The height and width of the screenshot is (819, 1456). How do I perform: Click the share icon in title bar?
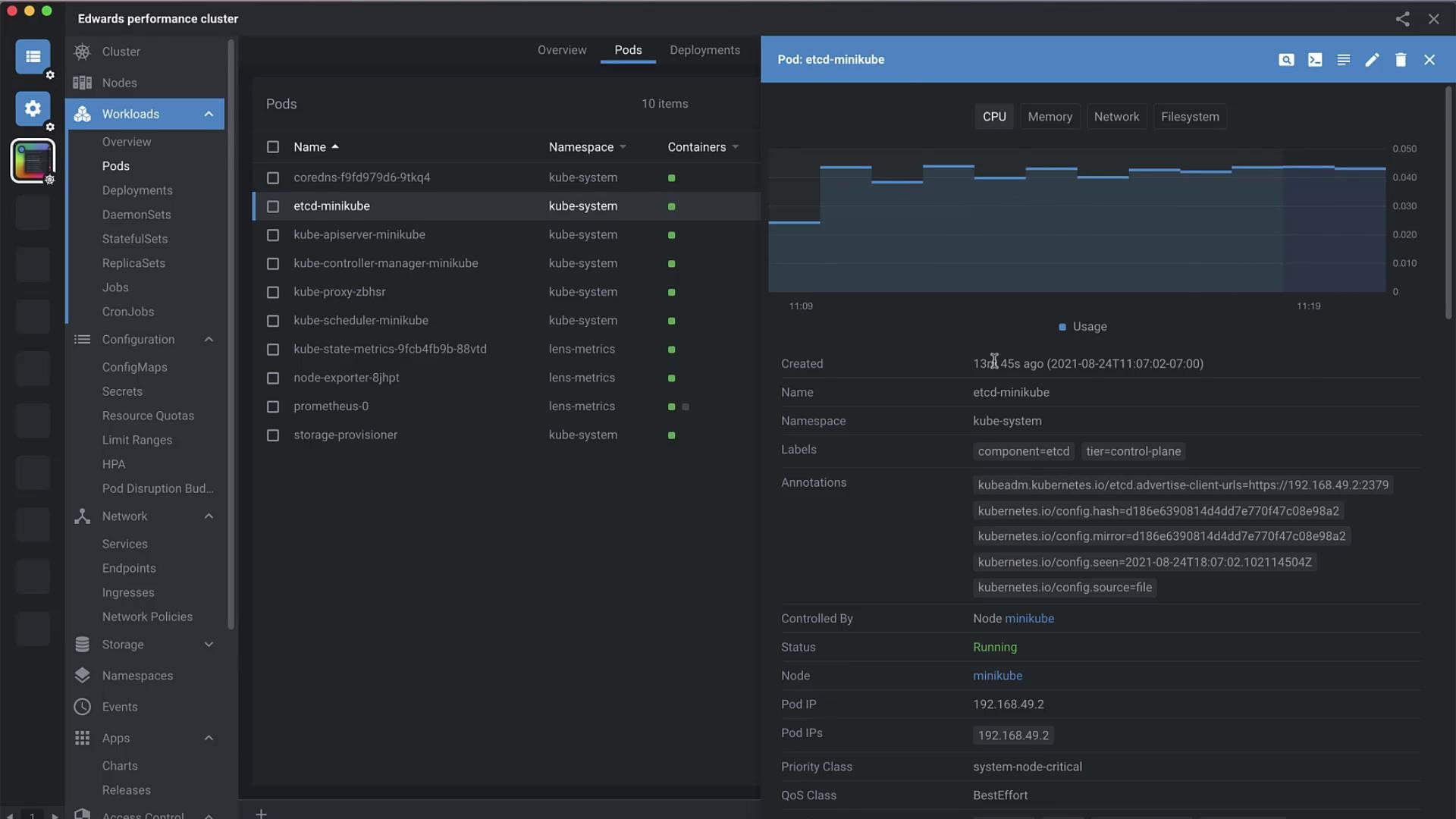pos(1402,19)
